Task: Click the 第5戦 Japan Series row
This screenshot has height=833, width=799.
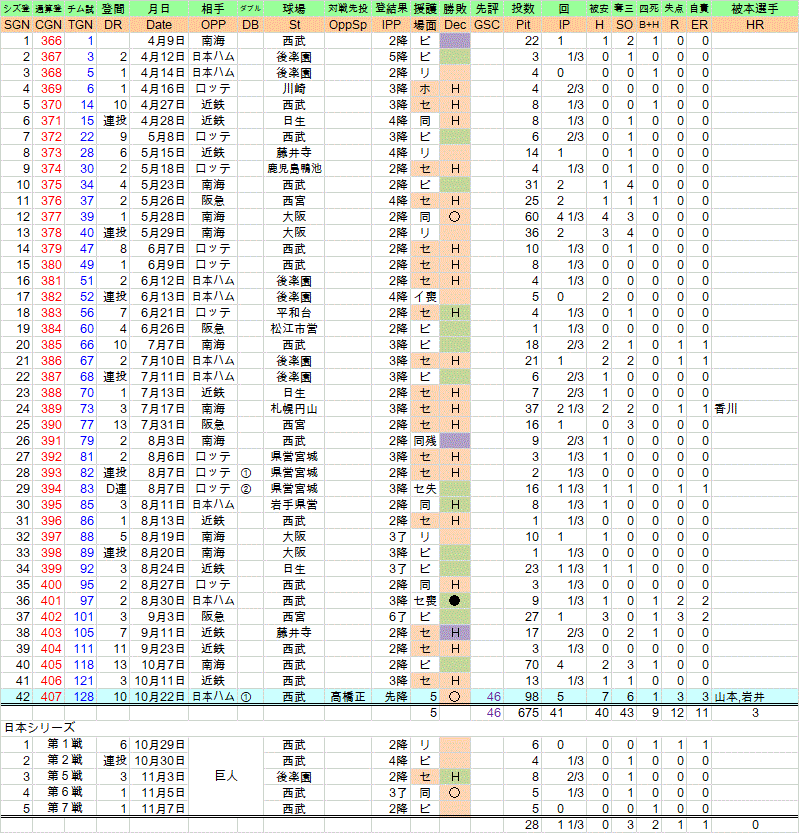Action: tap(400, 777)
